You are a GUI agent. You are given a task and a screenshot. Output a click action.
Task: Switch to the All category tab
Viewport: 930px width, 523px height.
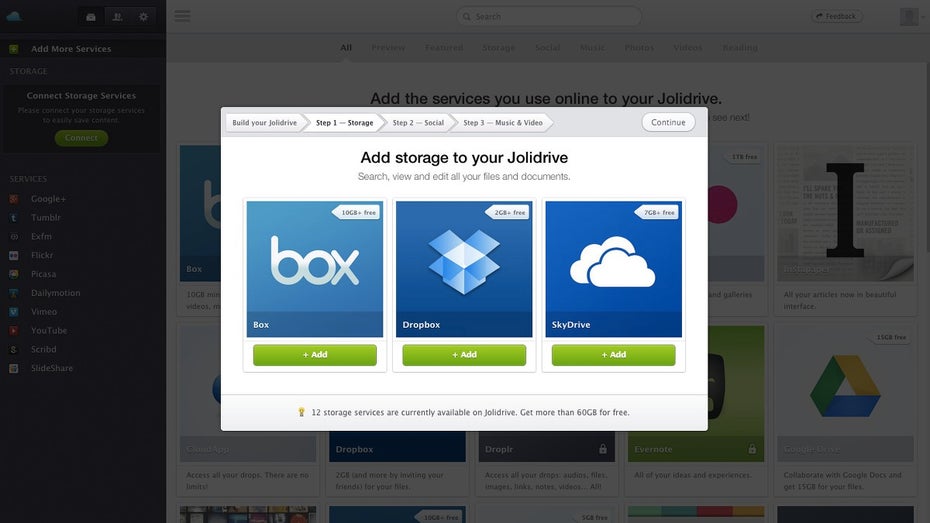[x=346, y=47]
